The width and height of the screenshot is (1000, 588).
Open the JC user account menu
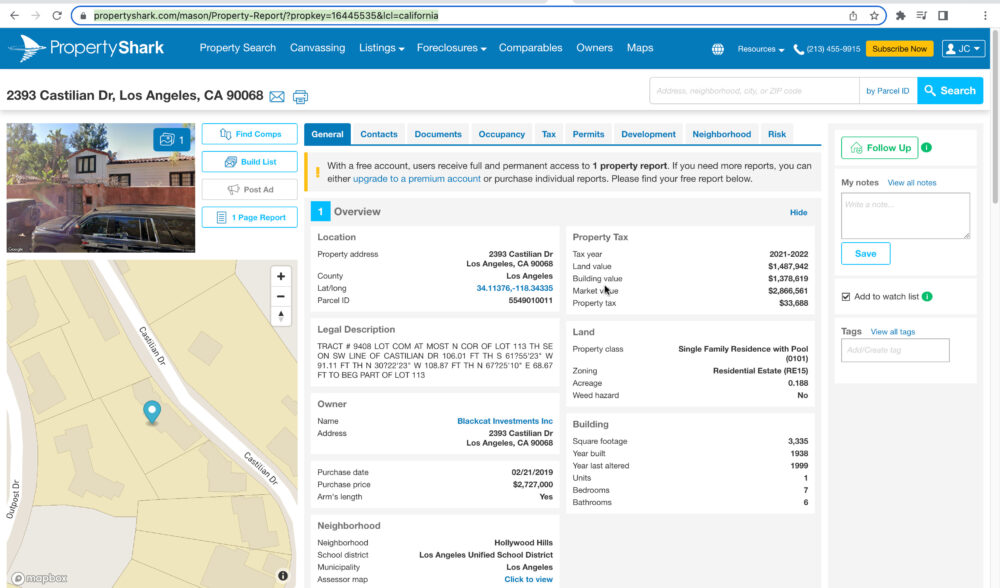click(963, 49)
